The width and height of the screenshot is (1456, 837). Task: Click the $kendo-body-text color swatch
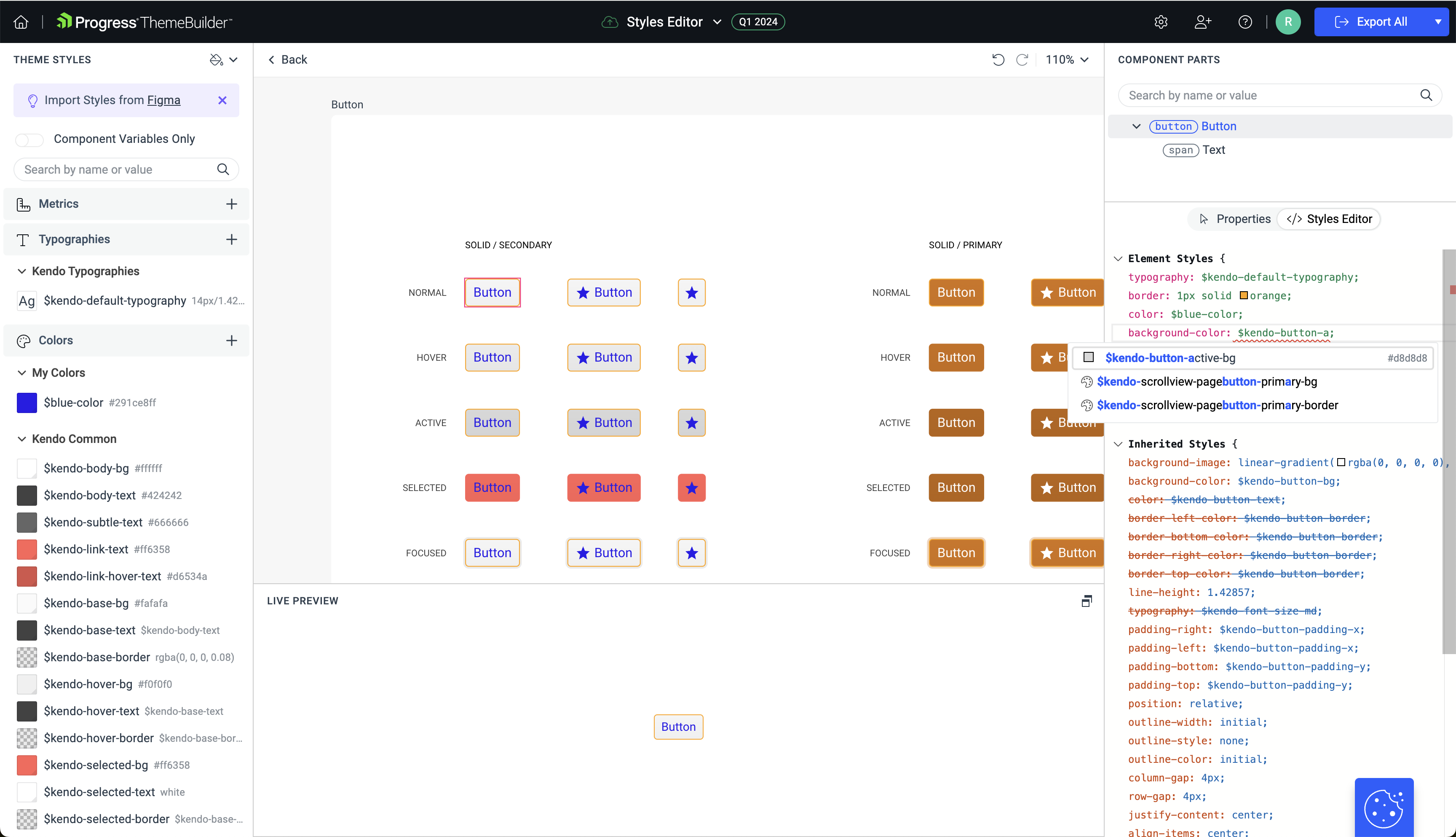(27, 495)
